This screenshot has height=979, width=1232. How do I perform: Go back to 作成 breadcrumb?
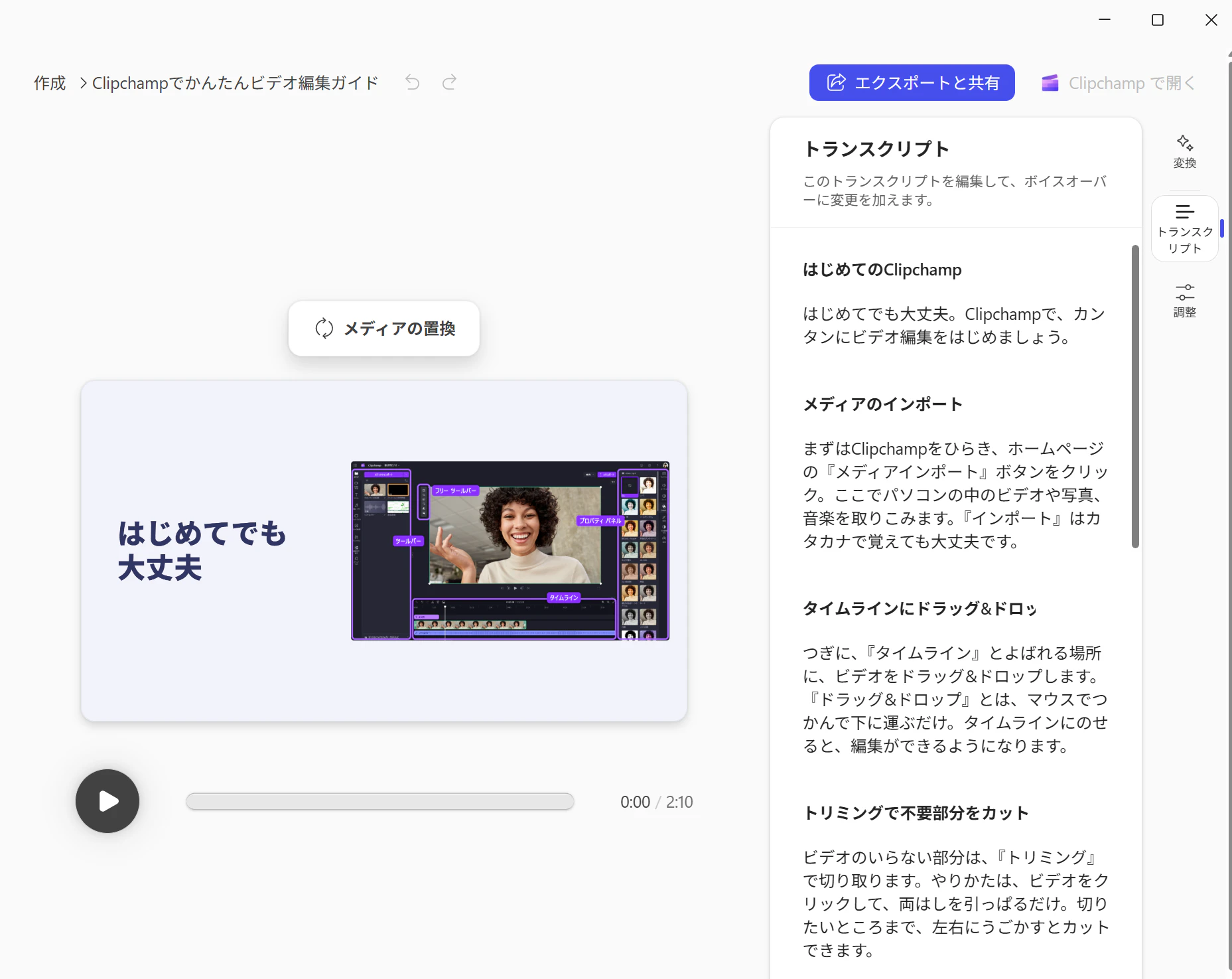[50, 83]
